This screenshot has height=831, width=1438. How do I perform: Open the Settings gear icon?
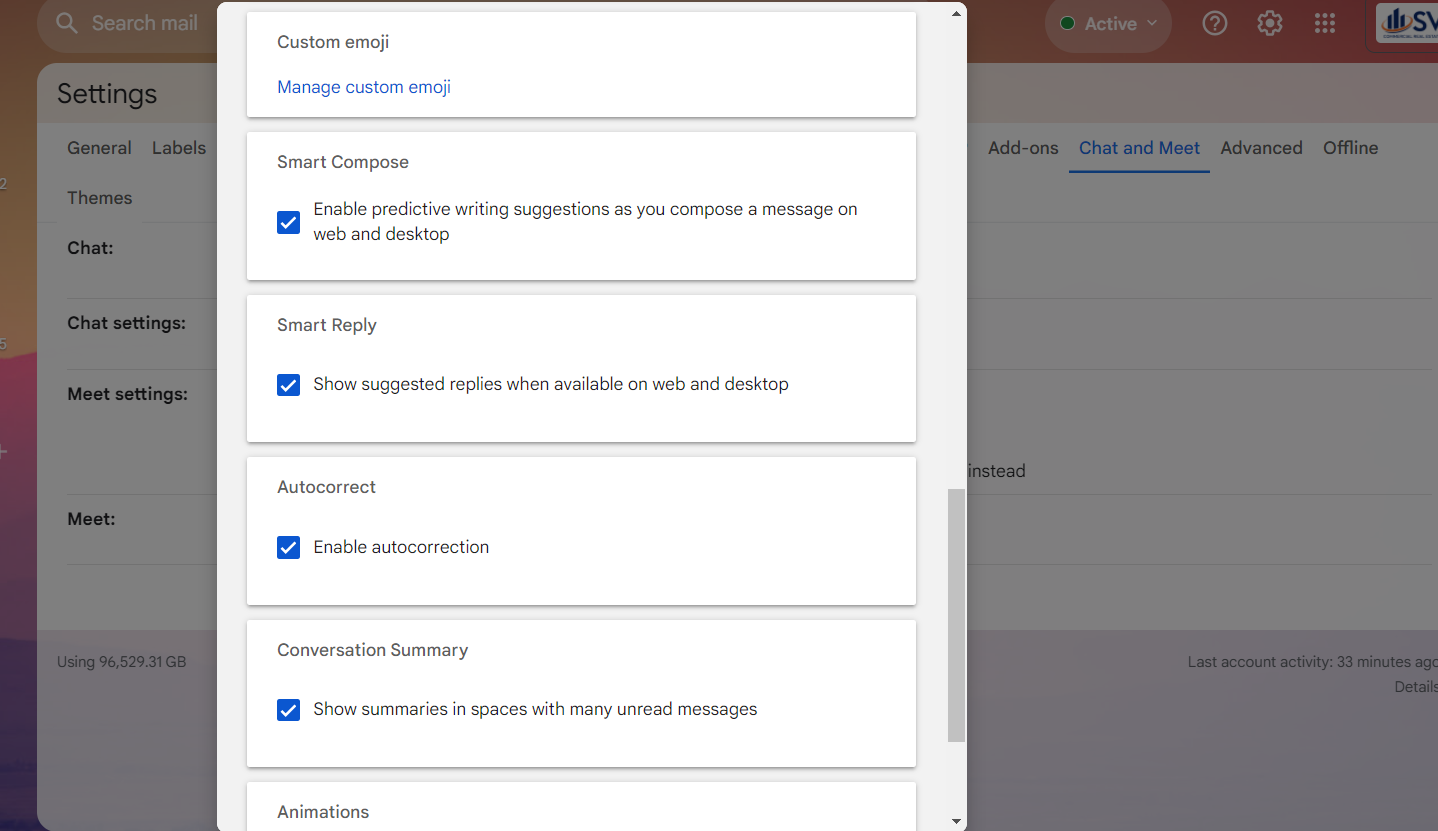click(x=1269, y=23)
